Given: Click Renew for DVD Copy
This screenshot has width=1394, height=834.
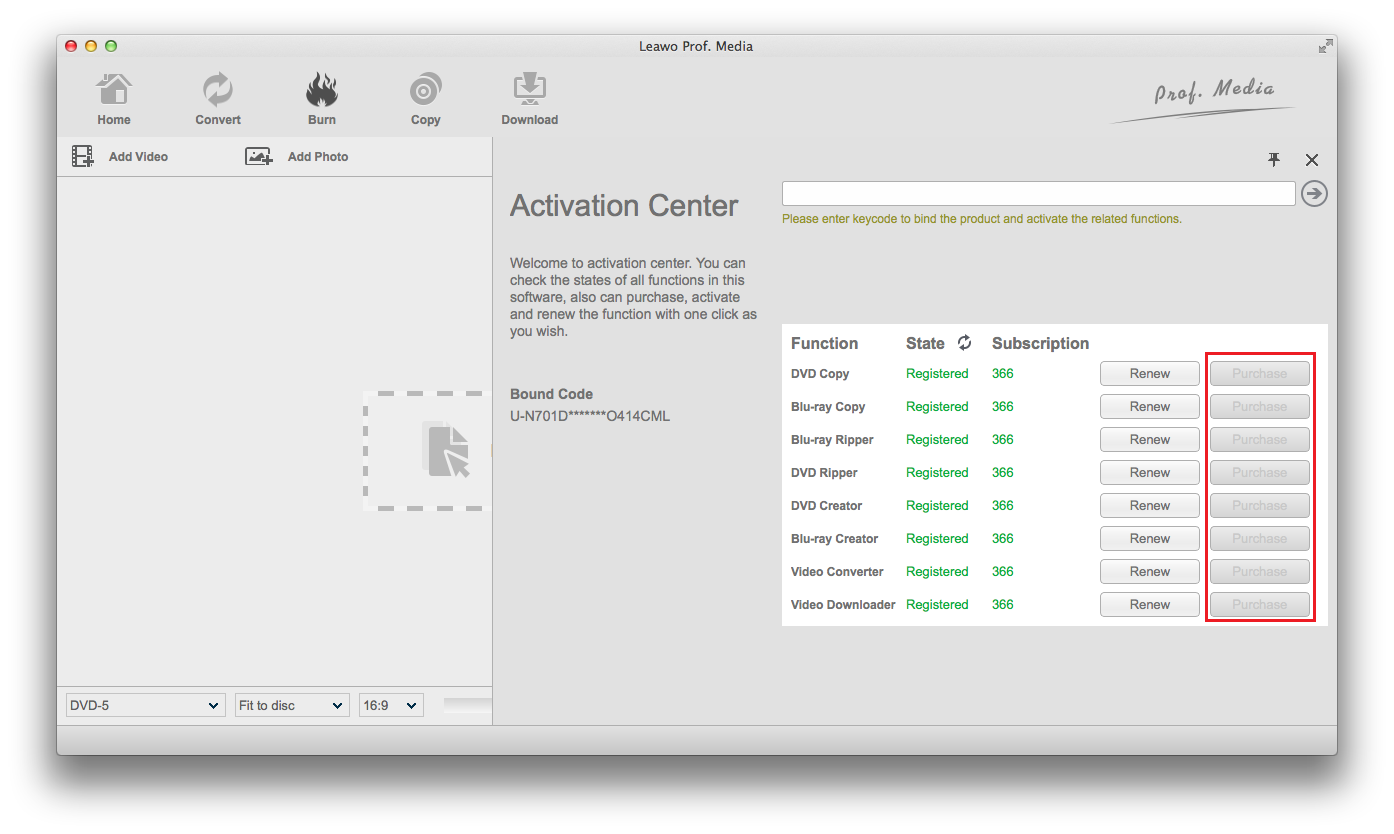Looking at the screenshot, I should click(1149, 374).
